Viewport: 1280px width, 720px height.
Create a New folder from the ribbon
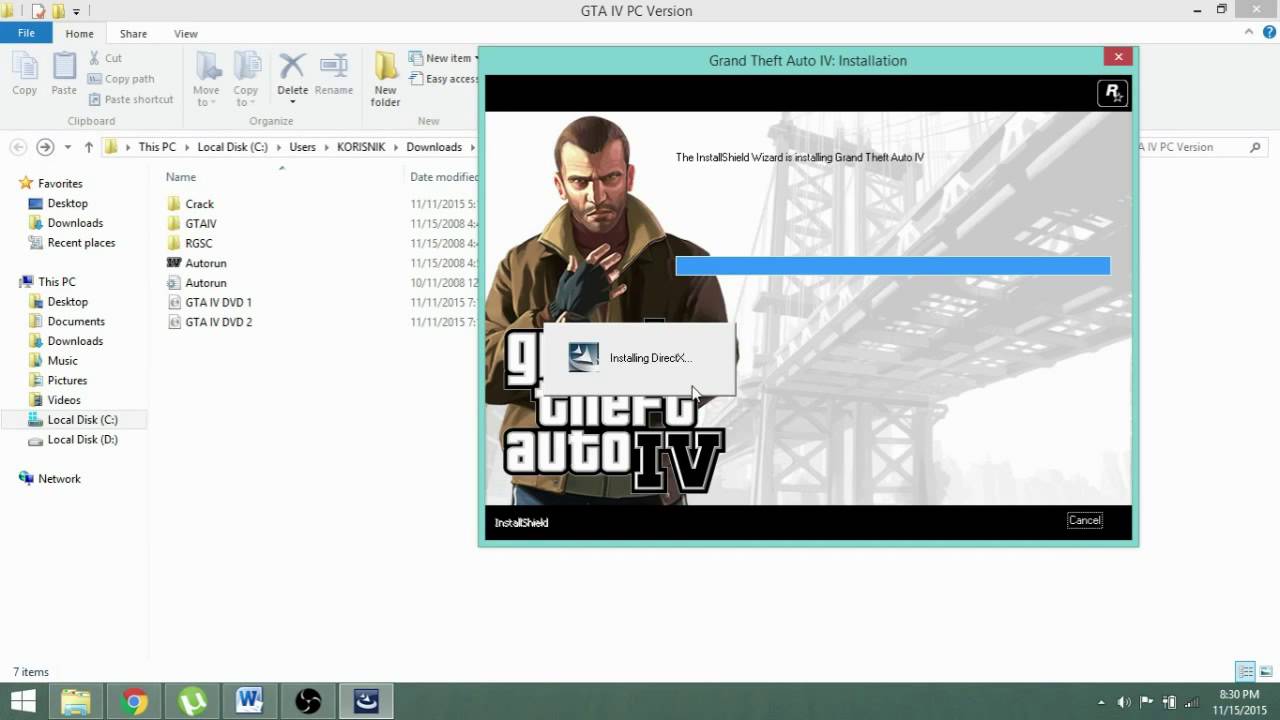pos(385,80)
